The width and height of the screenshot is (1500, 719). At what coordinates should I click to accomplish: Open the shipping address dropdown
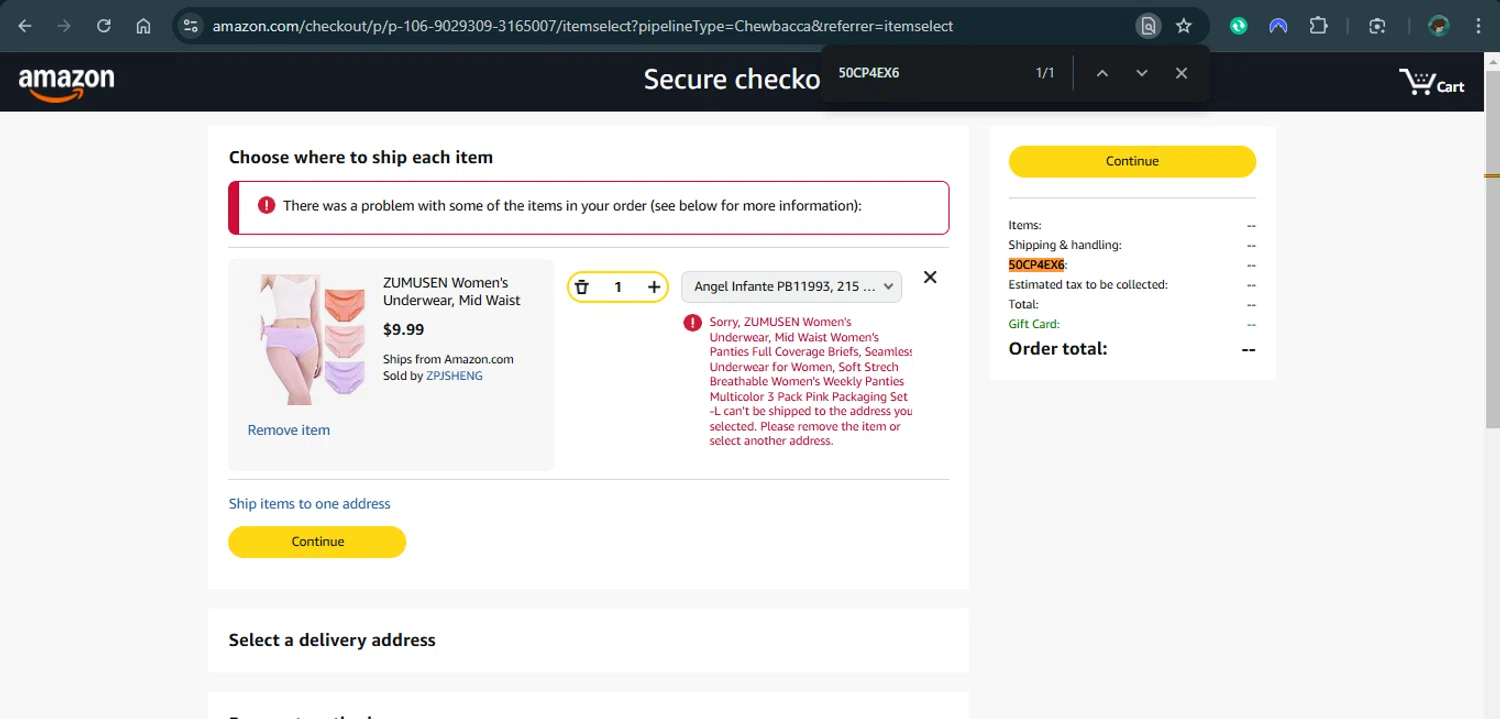791,287
